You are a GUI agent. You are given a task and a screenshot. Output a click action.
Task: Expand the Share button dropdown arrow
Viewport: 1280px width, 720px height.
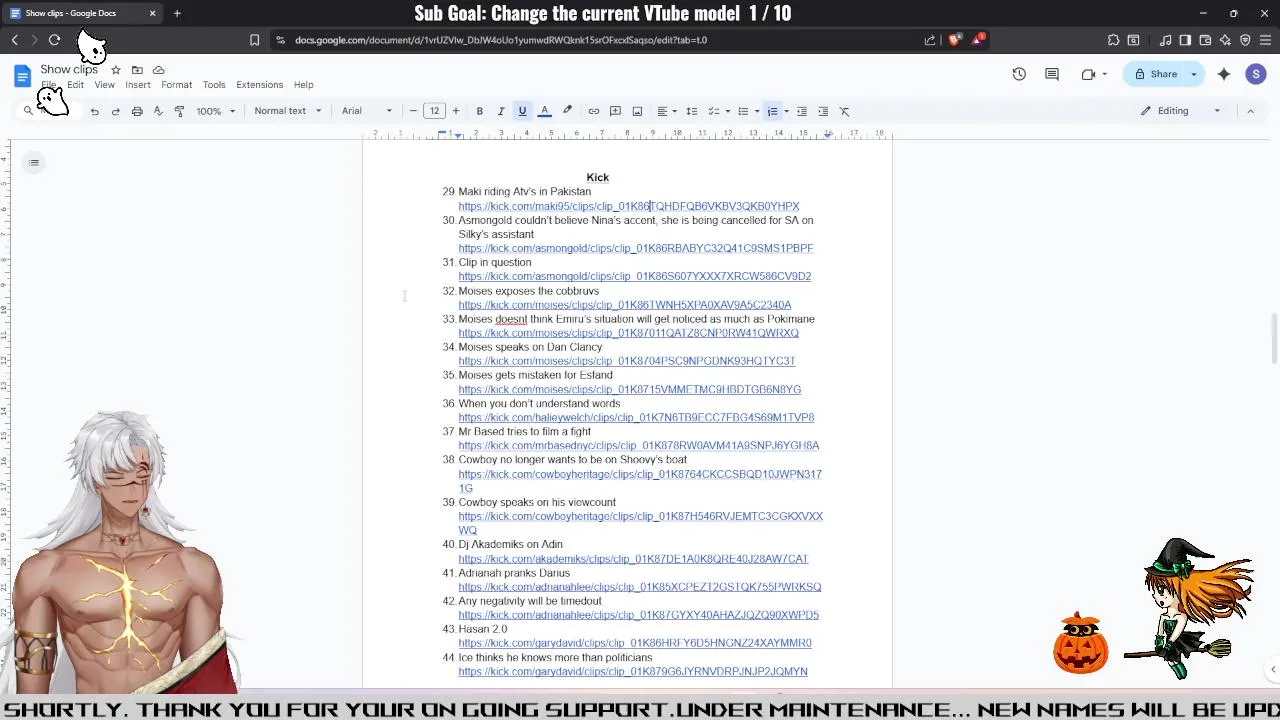(1193, 74)
